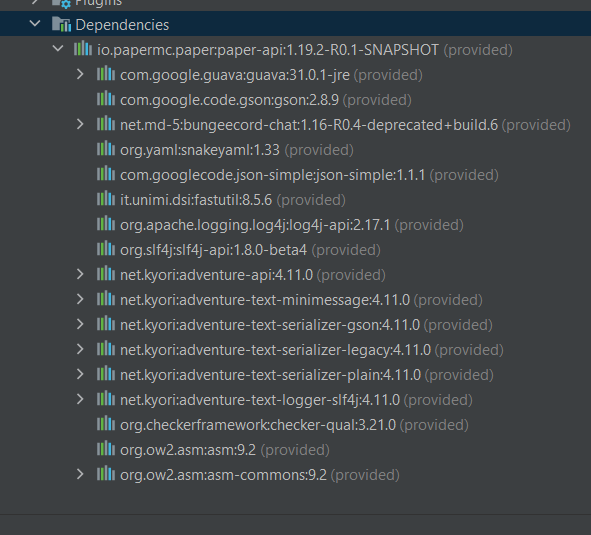Expand the adventure-api:4.11.0 node
Image resolution: width=591 pixels, height=535 pixels.
pos(80,274)
